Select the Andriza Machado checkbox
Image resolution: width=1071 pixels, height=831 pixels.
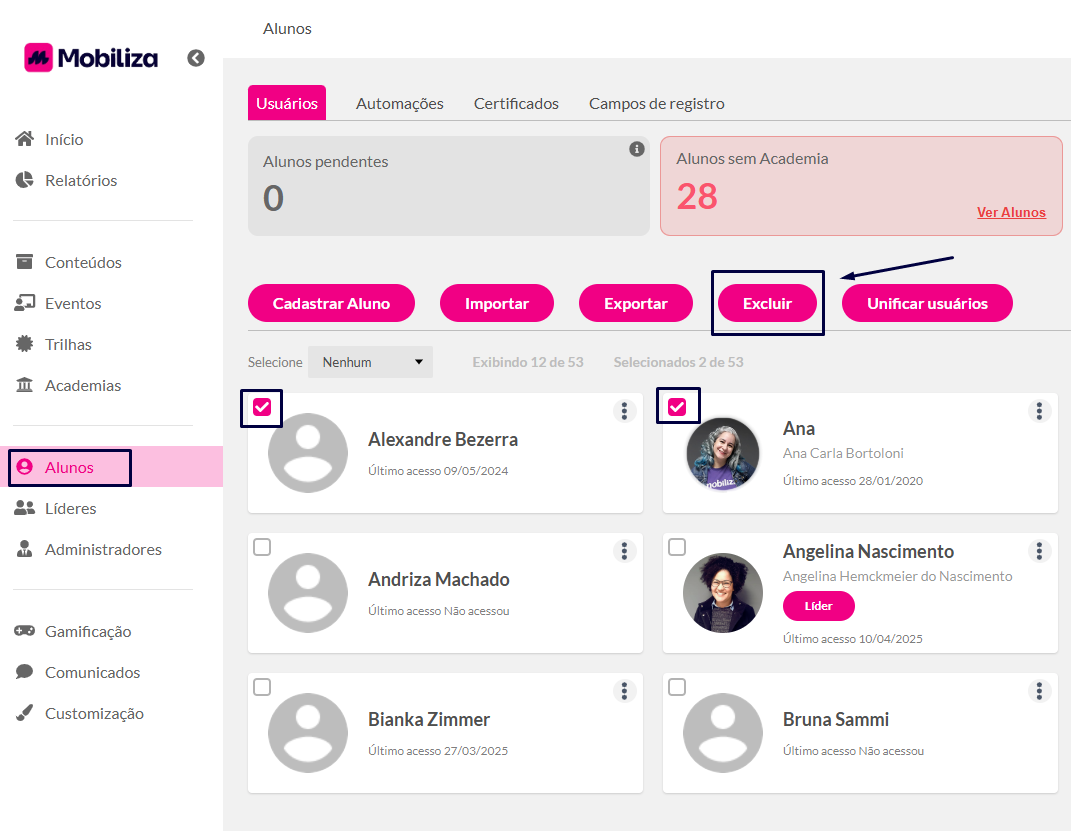pos(262,547)
